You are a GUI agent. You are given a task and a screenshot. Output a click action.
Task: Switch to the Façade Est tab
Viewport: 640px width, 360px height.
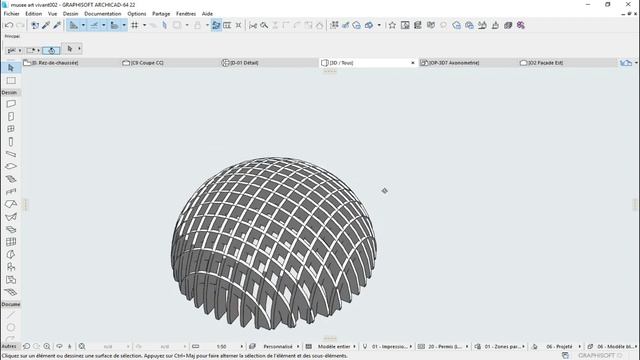coord(567,63)
